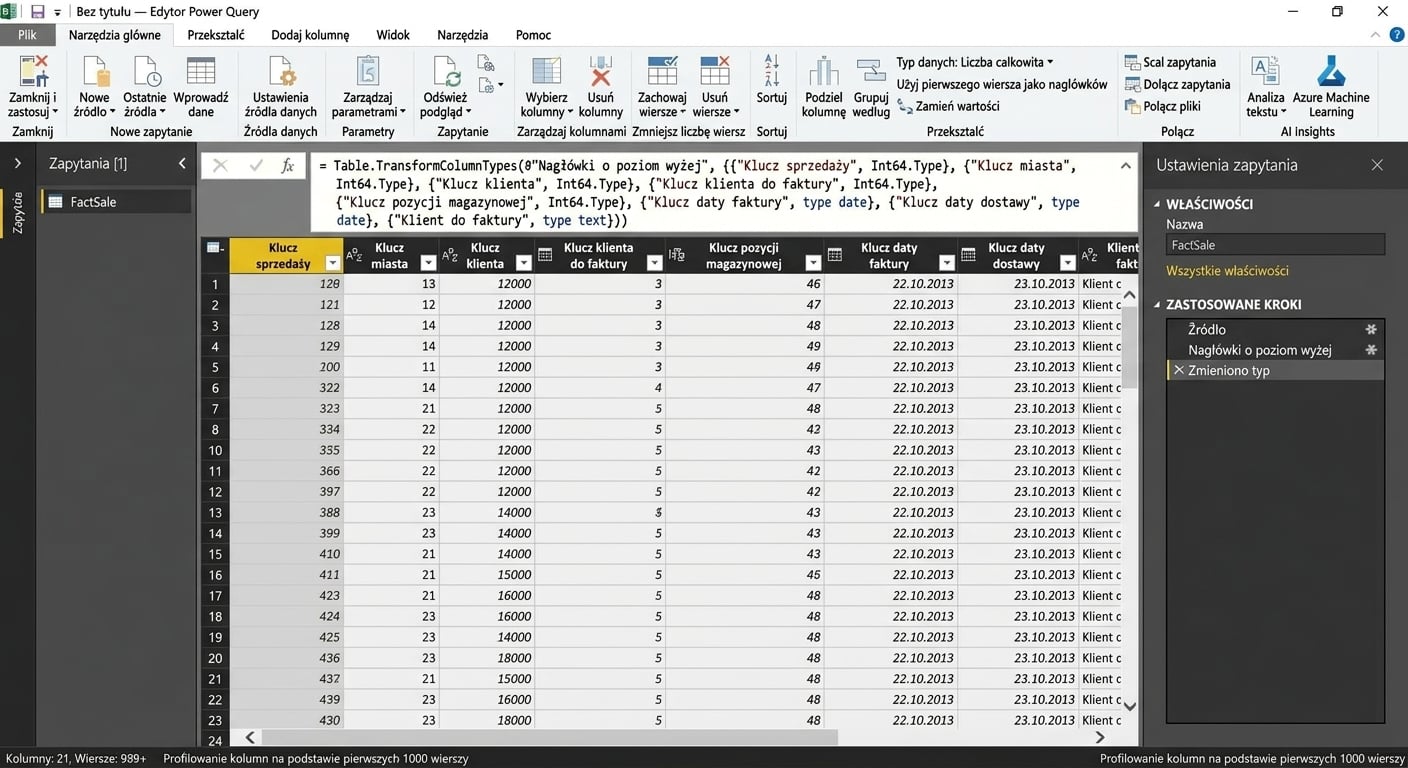Click Użyj pierwszego wiersza jako nagłówków
1408x768 pixels.
1002,84
